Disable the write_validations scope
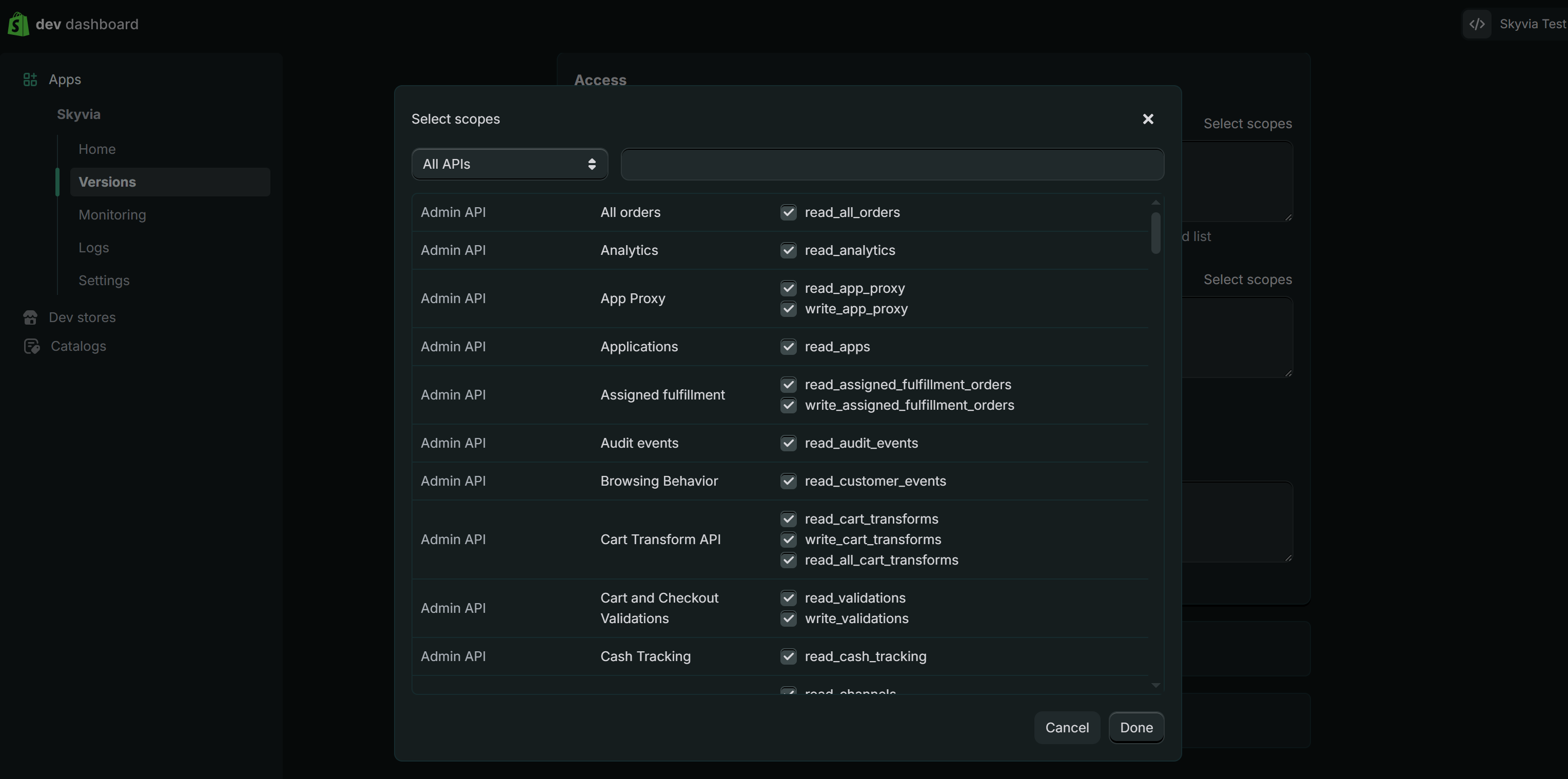1568x779 pixels. click(788, 618)
